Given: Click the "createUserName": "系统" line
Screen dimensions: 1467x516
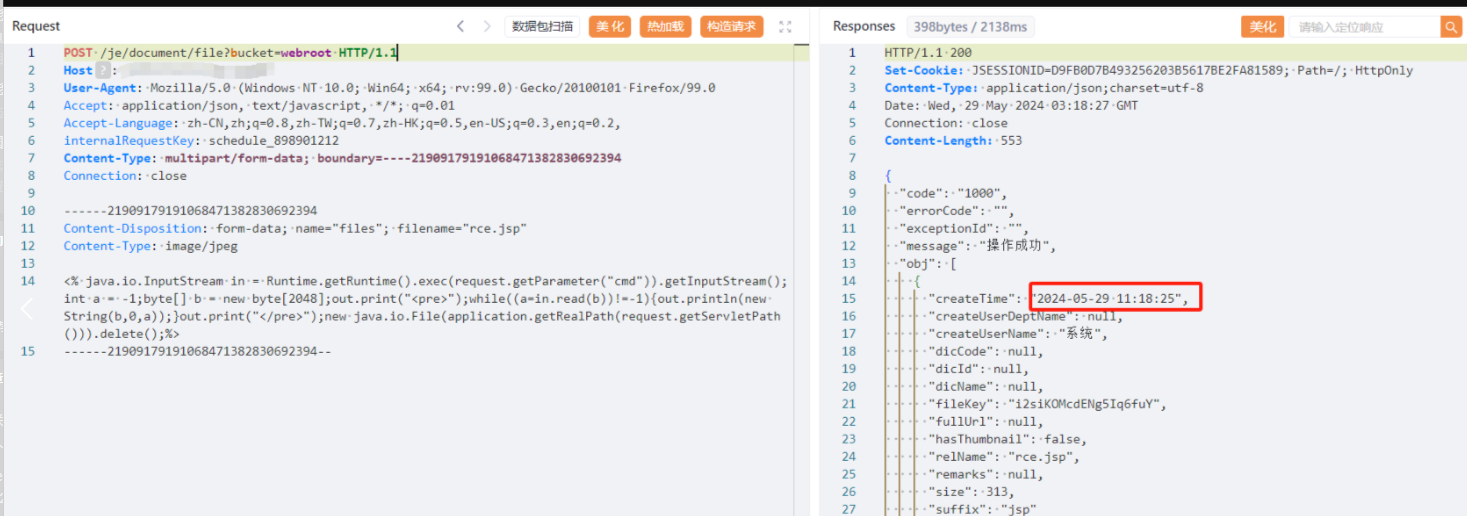Looking at the screenshot, I should [x=1019, y=333].
